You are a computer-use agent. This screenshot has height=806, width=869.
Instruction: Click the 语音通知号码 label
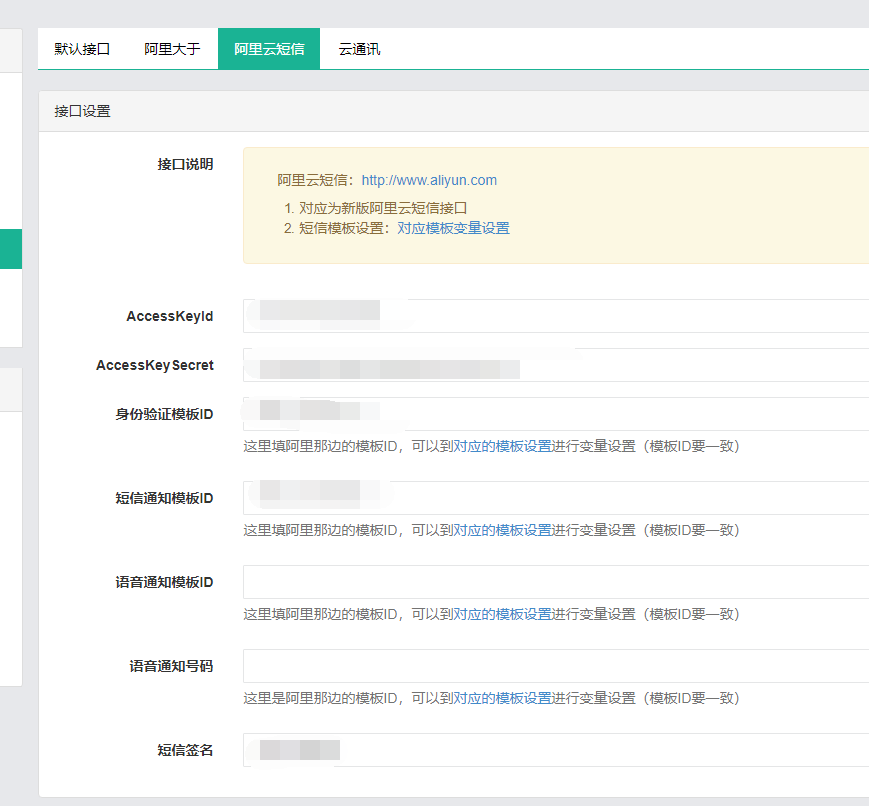pos(171,666)
